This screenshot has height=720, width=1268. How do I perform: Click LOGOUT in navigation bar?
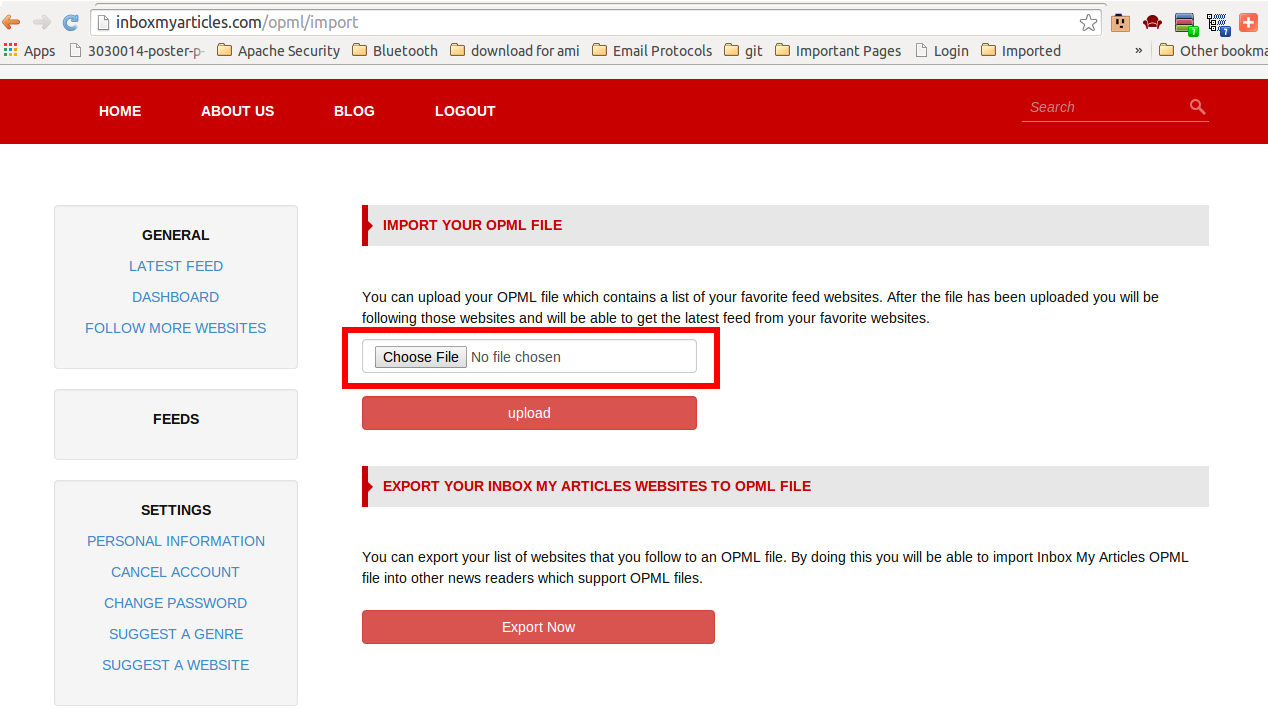click(465, 111)
